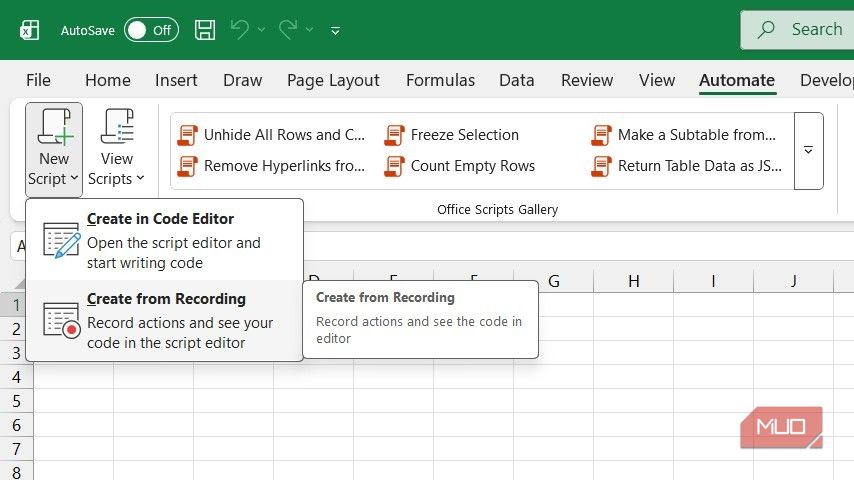Select column H header

coord(633,281)
